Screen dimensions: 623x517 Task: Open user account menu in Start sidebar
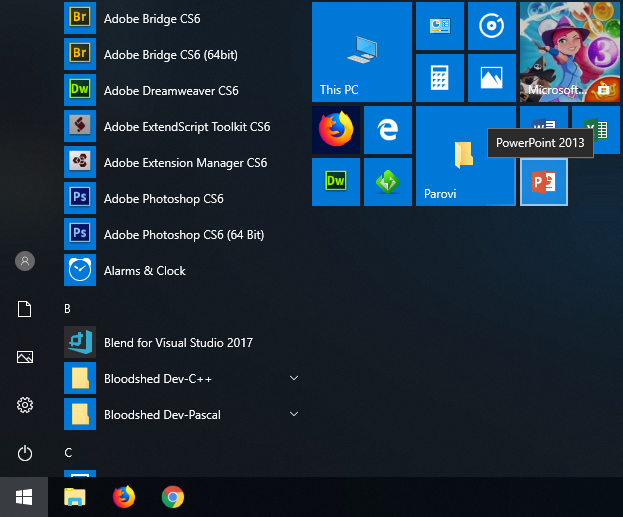25,261
